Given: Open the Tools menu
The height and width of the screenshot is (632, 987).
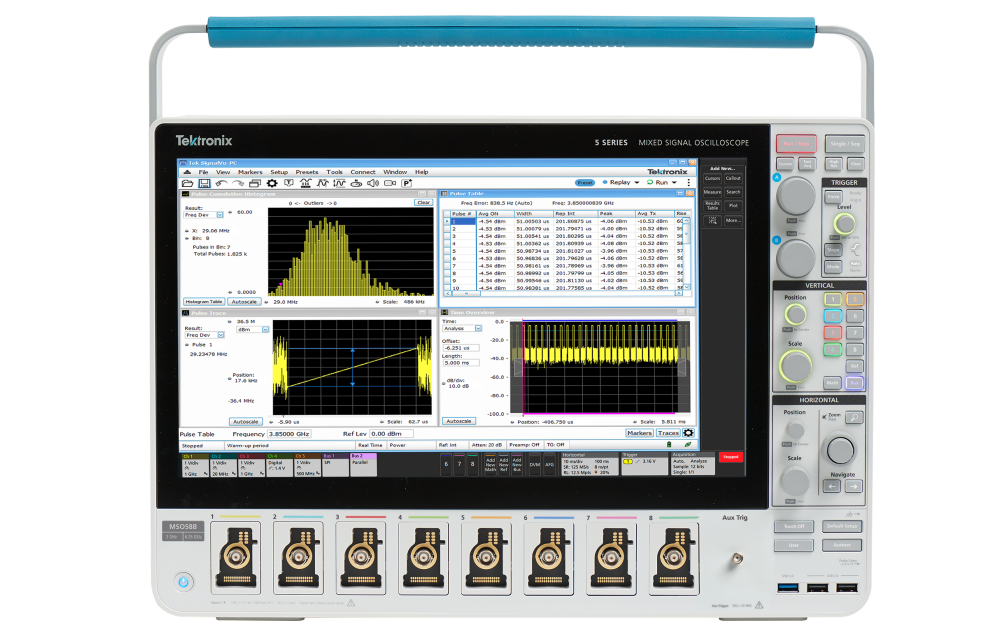Looking at the screenshot, I should click(334, 172).
